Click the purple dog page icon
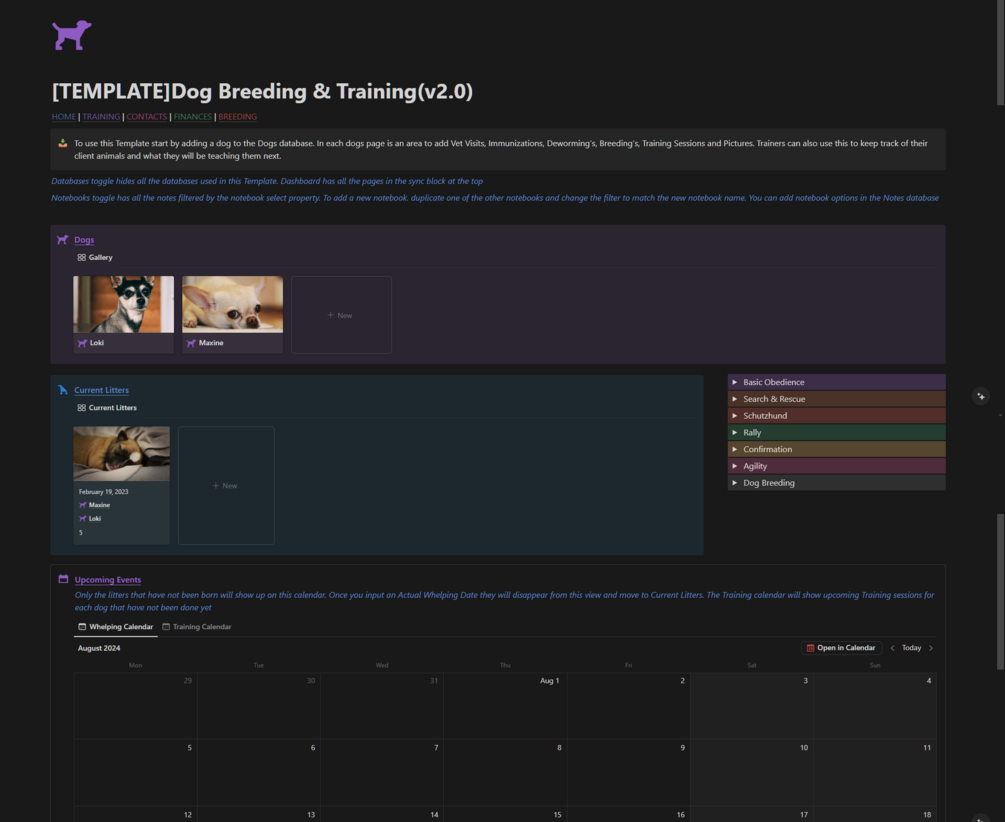The height and width of the screenshot is (822, 1005). pyautogui.click(x=72, y=35)
